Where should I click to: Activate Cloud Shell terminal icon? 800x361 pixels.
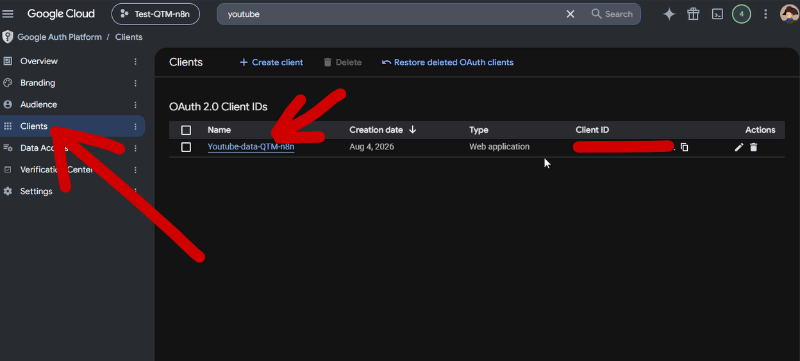717,14
